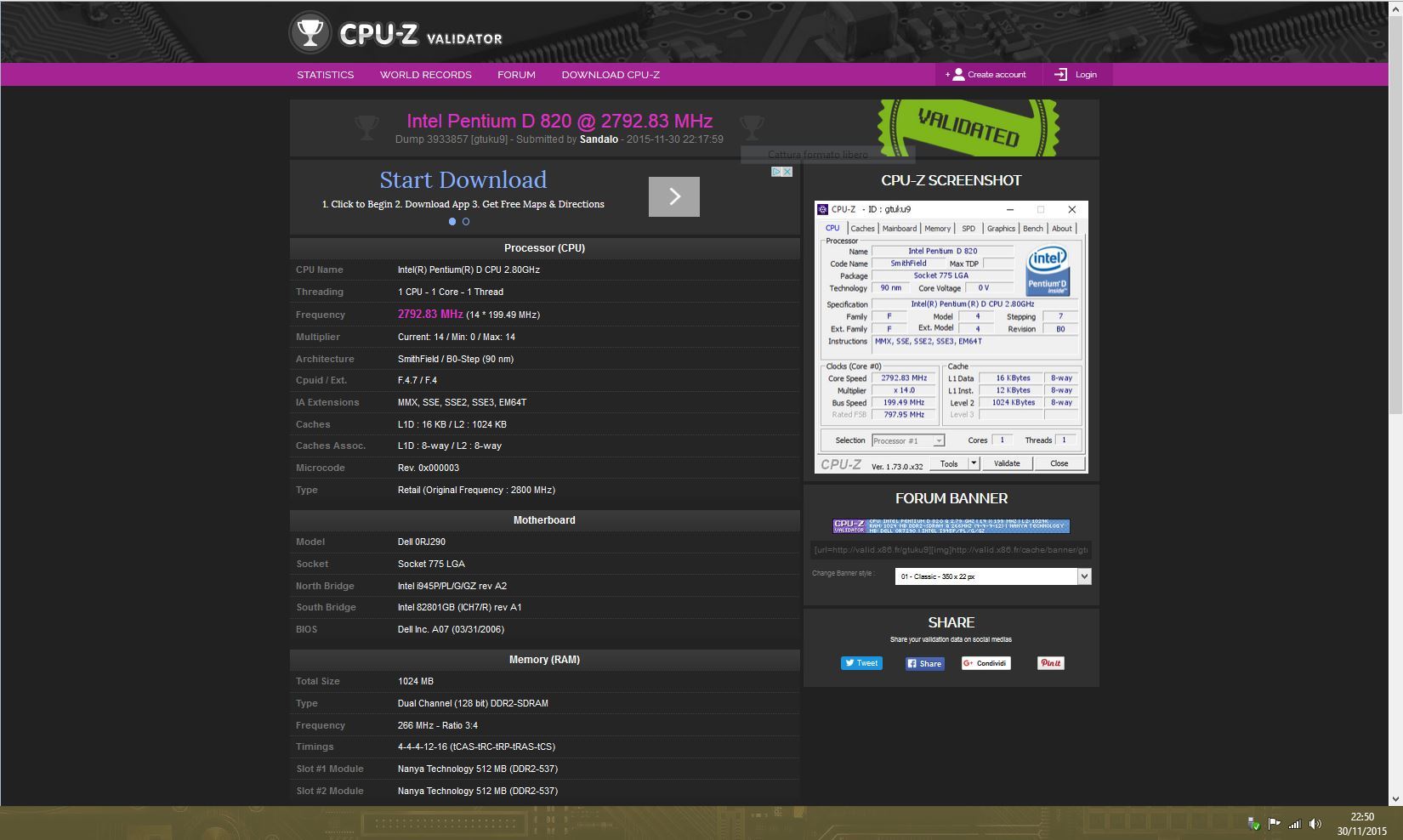Open the WORLD RECORDS menu item
Screen dimensions: 1403x840
coord(425,75)
